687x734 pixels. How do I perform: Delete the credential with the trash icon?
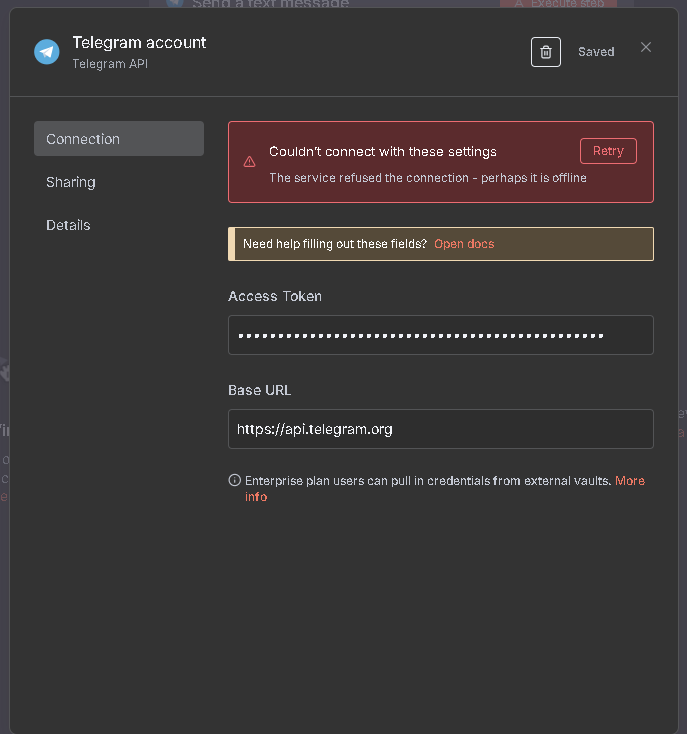(545, 52)
